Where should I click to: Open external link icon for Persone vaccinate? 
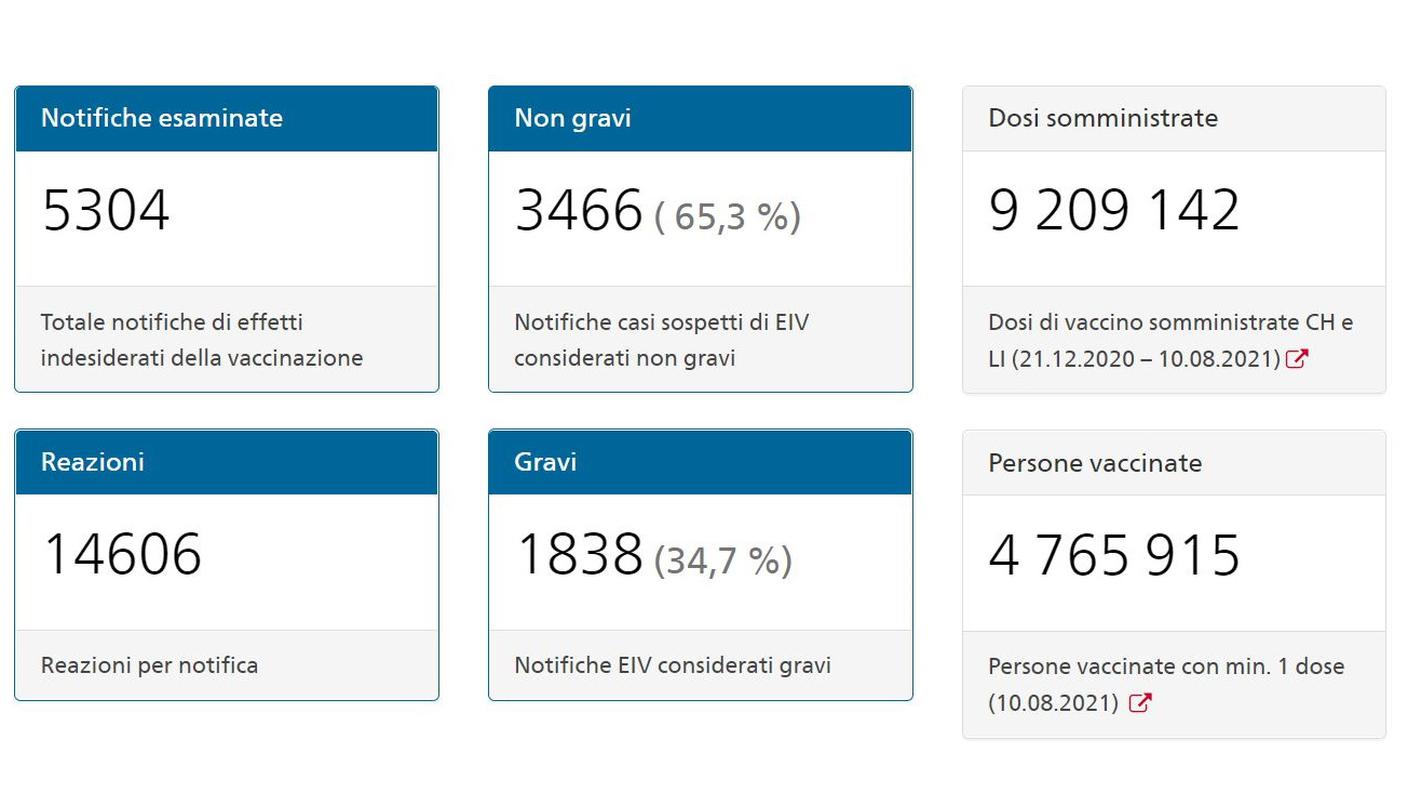1139,702
